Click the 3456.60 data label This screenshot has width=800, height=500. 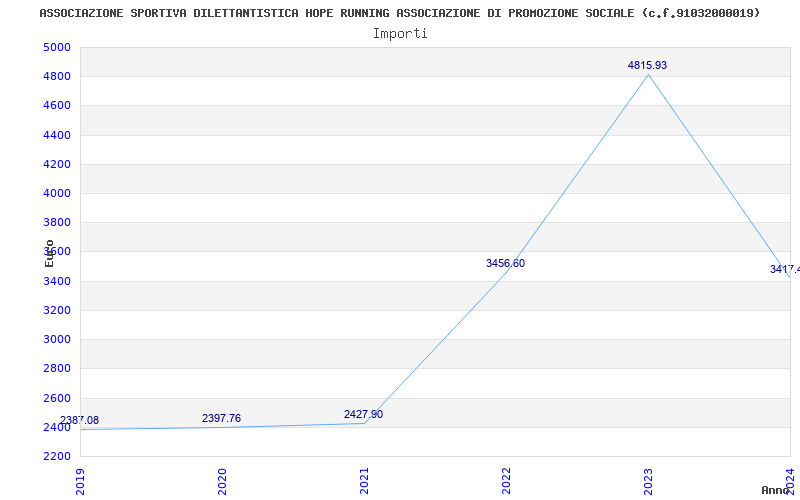click(x=505, y=263)
